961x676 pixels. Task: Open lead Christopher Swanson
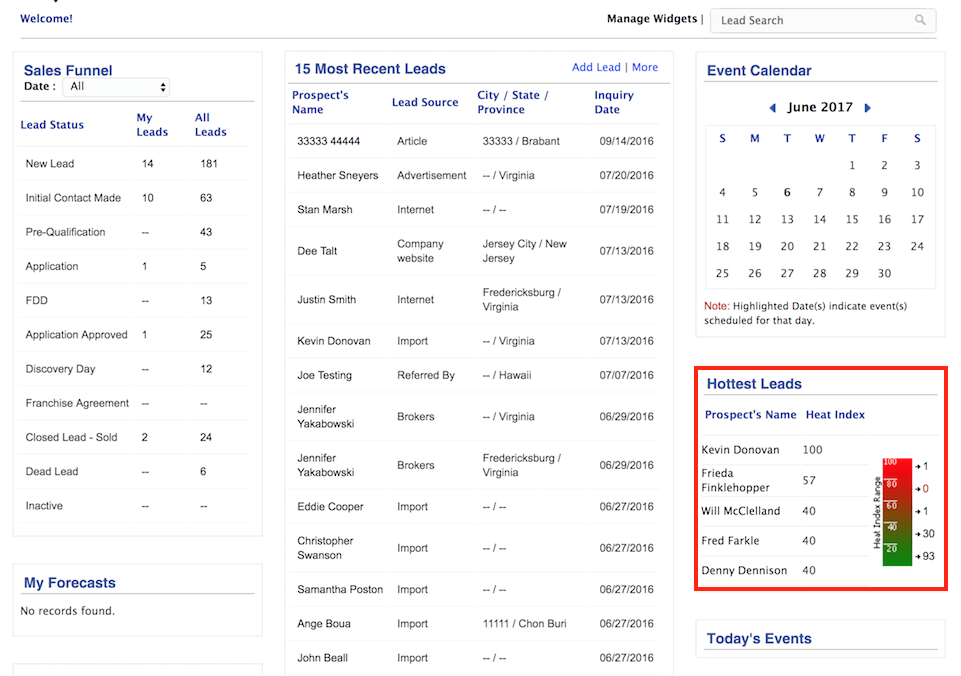325,548
